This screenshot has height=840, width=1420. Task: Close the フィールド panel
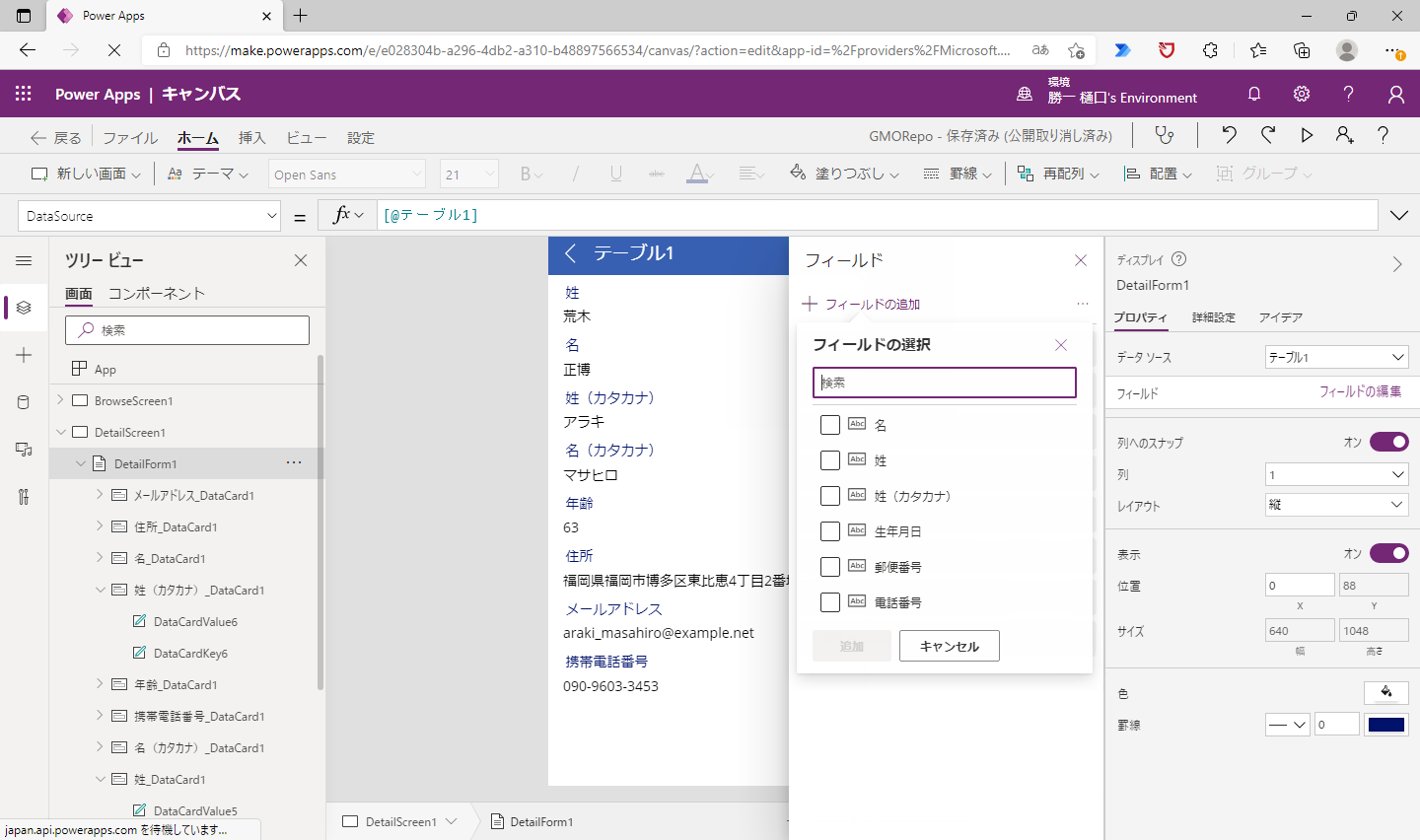click(1081, 260)
